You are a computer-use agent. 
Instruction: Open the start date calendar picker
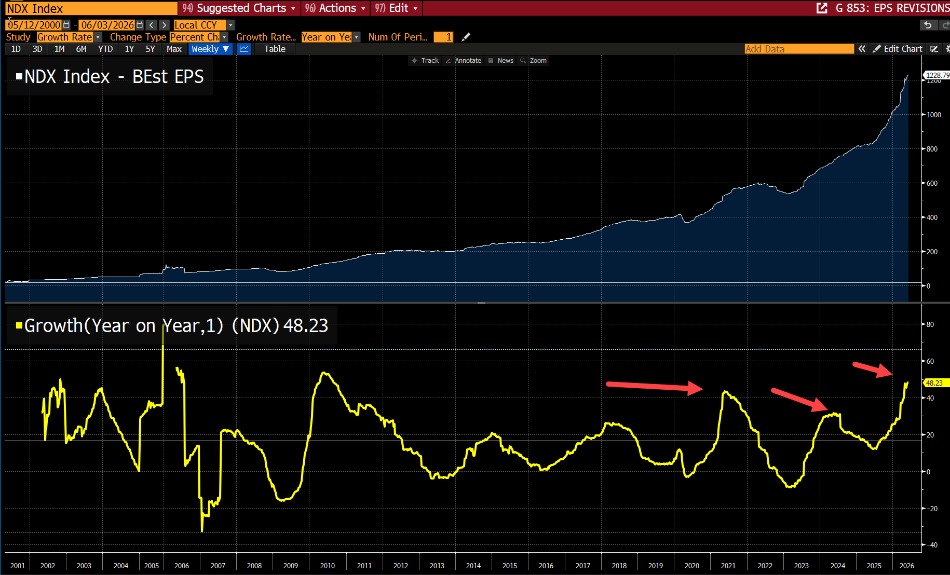(67, 25)
